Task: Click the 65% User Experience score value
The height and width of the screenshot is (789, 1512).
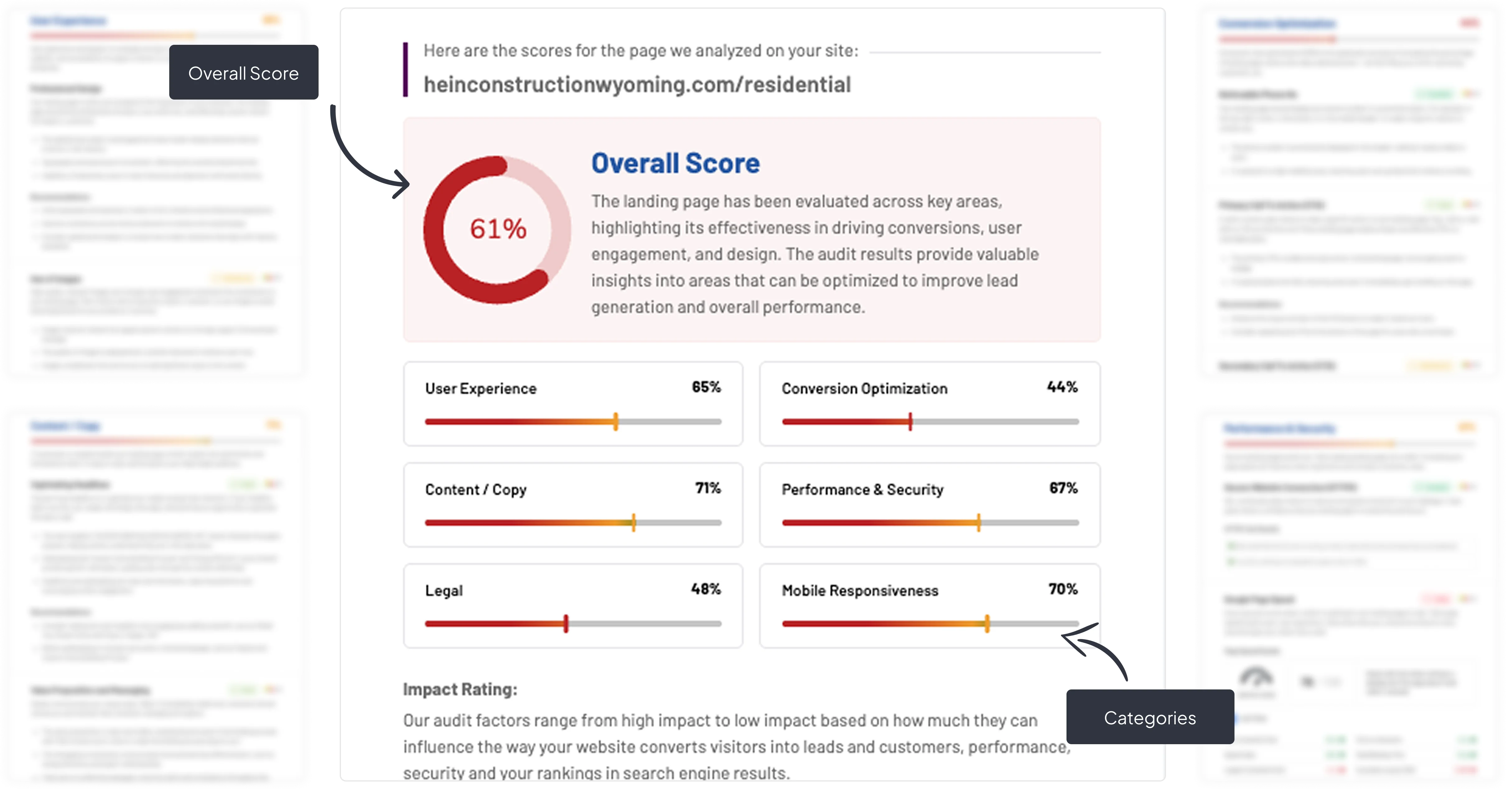Action: (706, 387)
